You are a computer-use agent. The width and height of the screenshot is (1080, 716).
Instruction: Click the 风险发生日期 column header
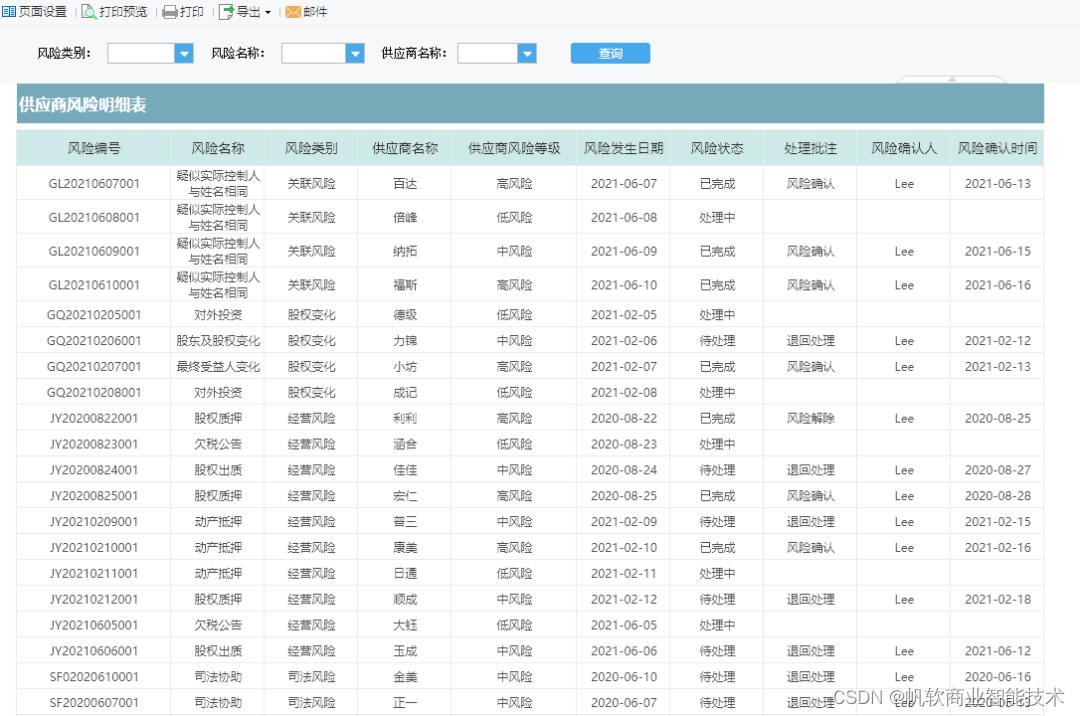pos(623,148)
